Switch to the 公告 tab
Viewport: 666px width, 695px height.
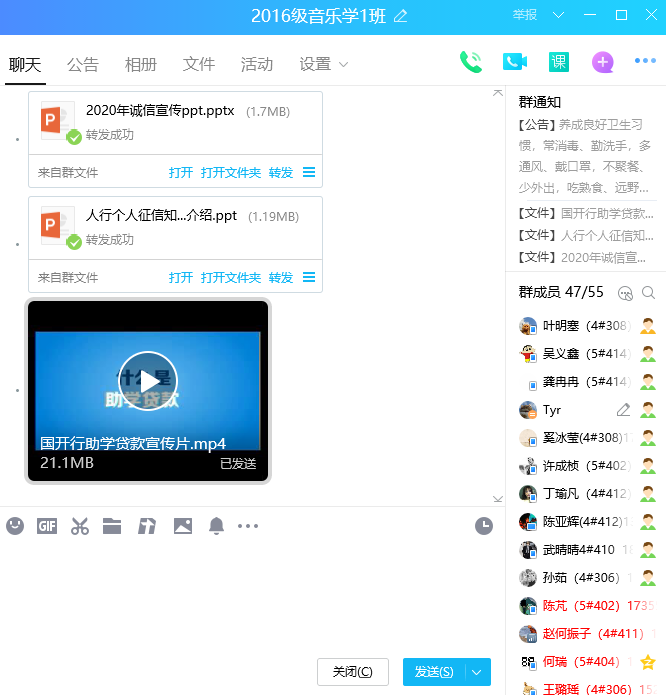[83, 65]
